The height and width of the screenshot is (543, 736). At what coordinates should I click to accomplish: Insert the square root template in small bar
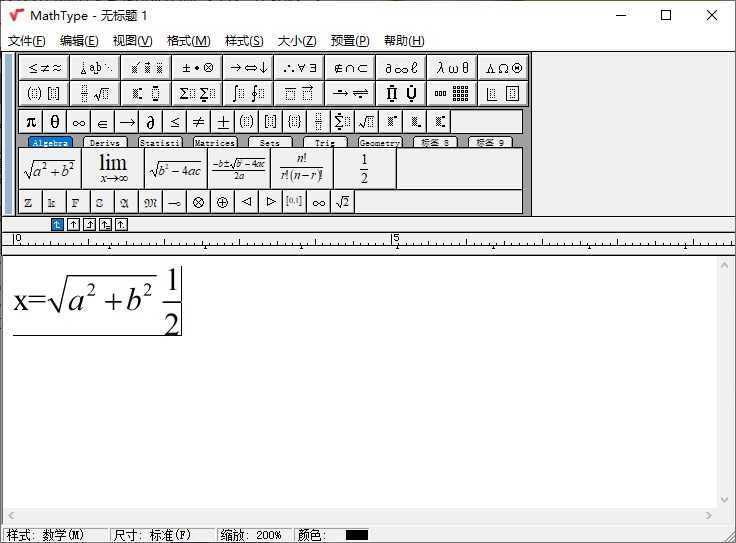[366, 122]
